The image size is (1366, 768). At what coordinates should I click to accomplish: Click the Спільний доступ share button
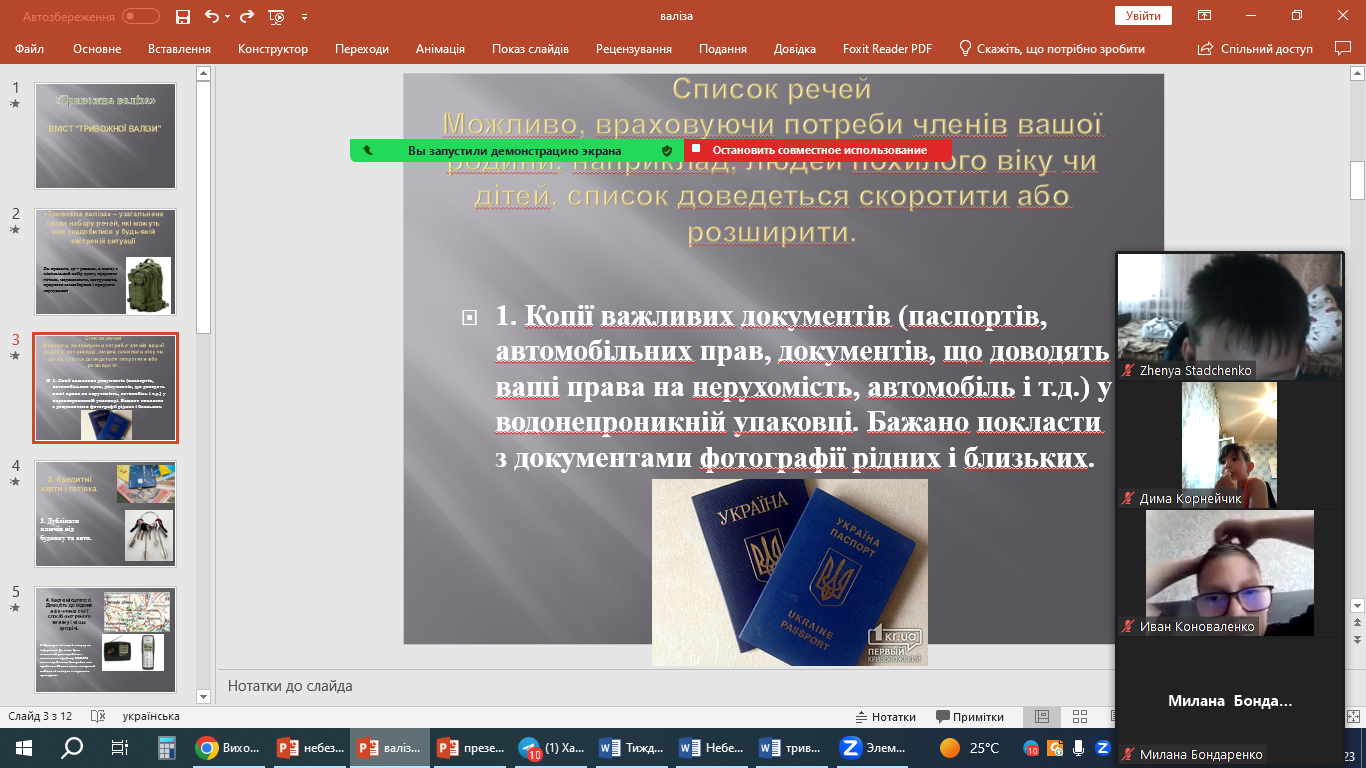[x=1256, y=48]
